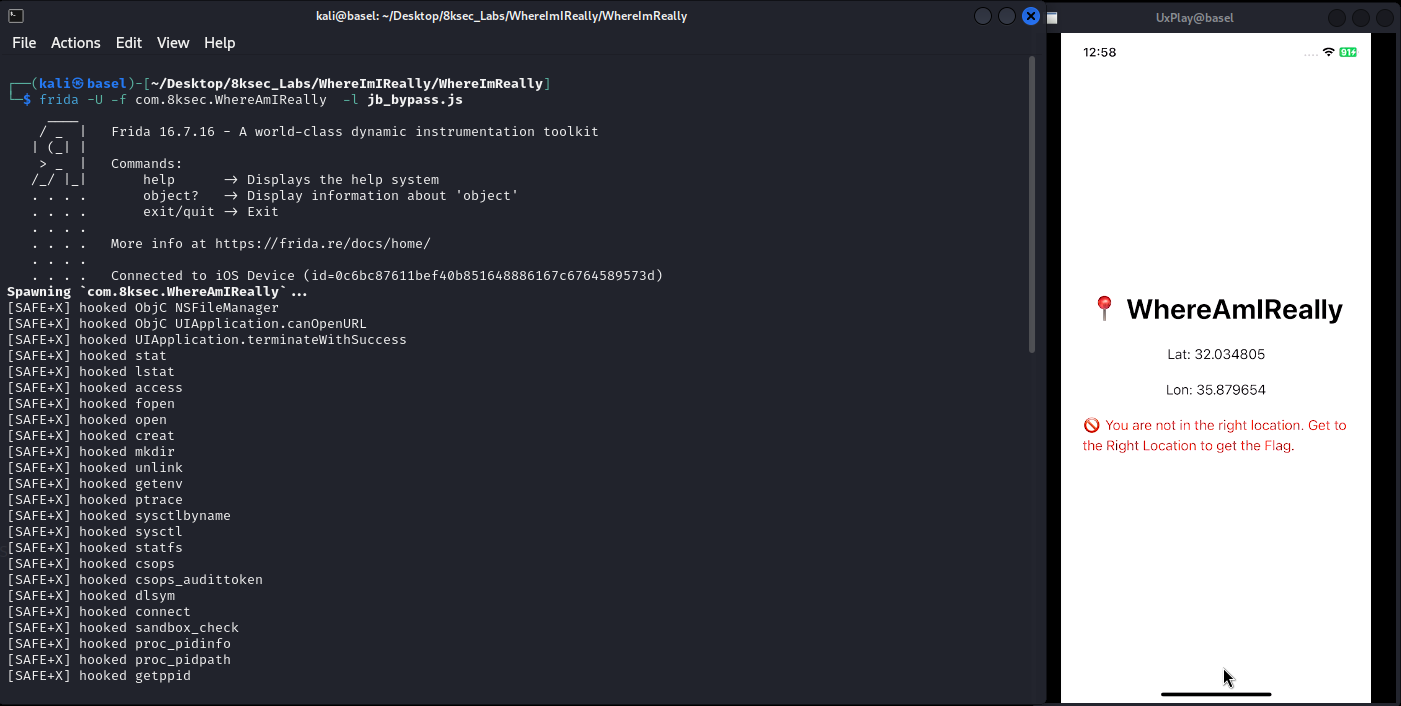
Task: Click the 'hooked lstat' log line
Action: (x=91, y=372)
